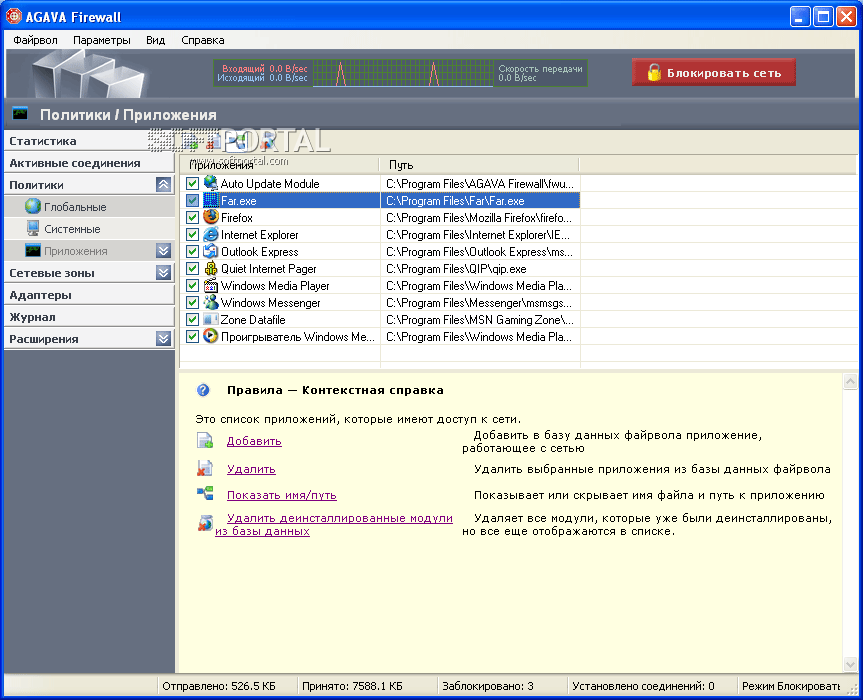The image size is (863, 700).
Task: Select the Windows Messenger icon
Action: click(x=211, y=302)
